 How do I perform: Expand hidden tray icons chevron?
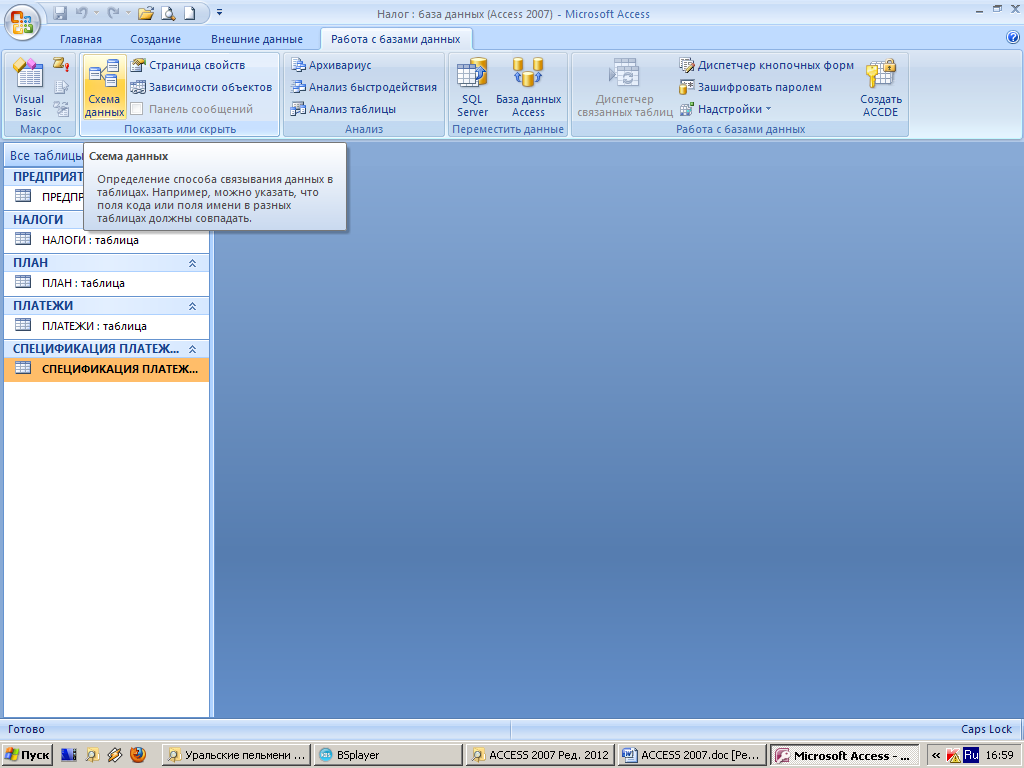pos(936,755)
